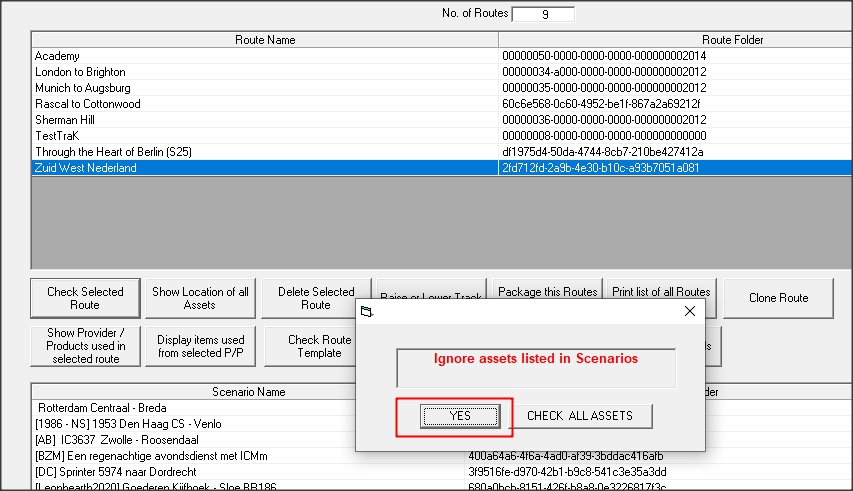The height and width of the screenshot is (491, 853).
Task: Click YES in the ignore assets dialog
Action: (459, 416)
